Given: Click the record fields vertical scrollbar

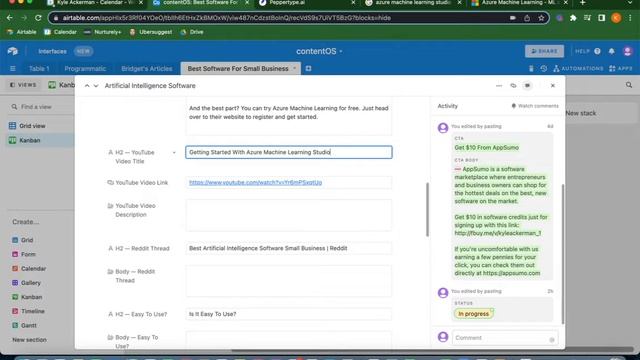Looking at the screenshot, I should click(427, 209).
